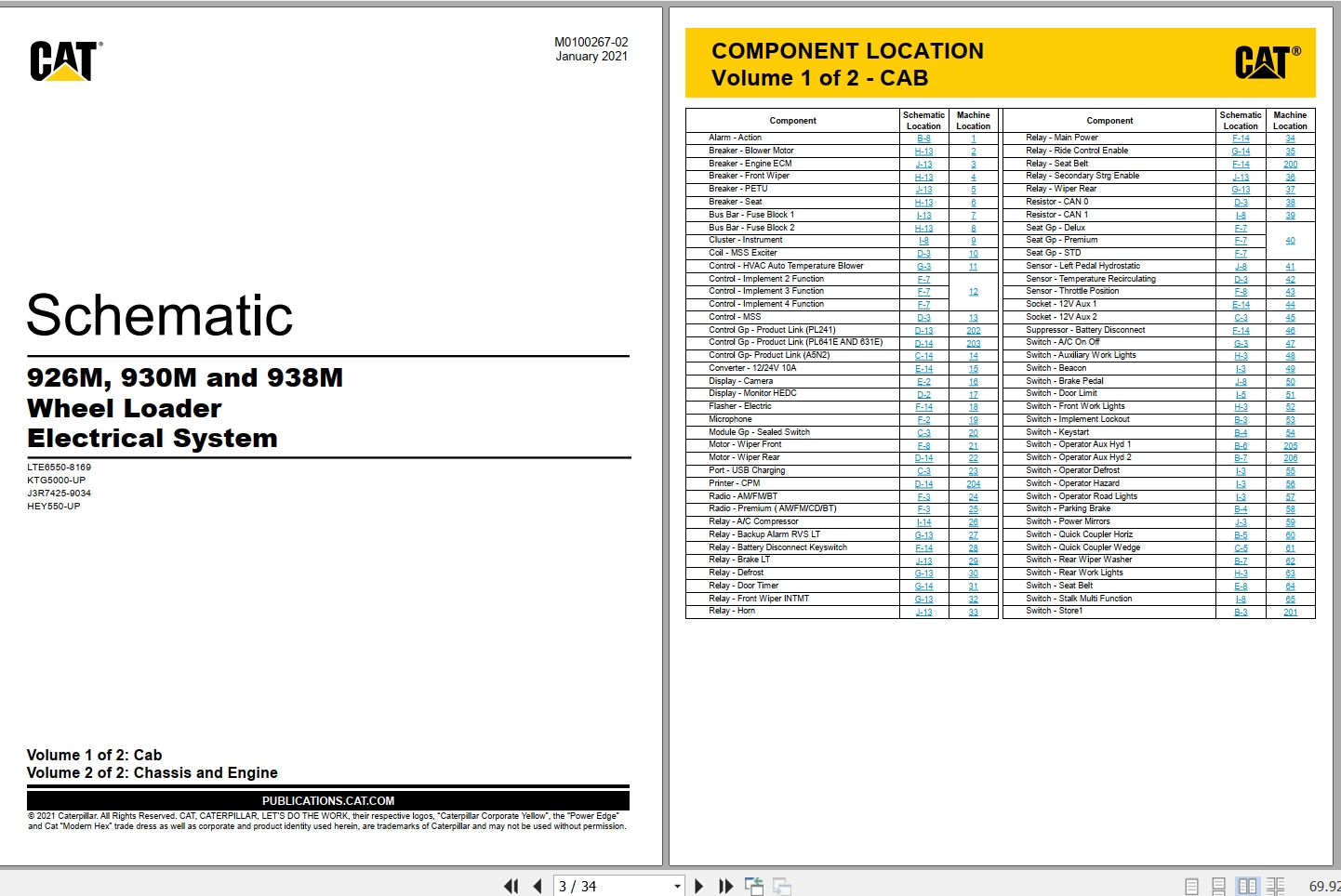This screenshot has width=1341, height=896.
Task: Open machine location 33 for Relay - Horn
Action: coord(974,613)
